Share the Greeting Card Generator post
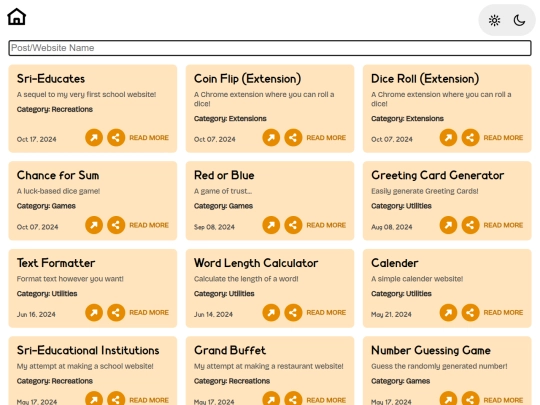 coord(470,225)
